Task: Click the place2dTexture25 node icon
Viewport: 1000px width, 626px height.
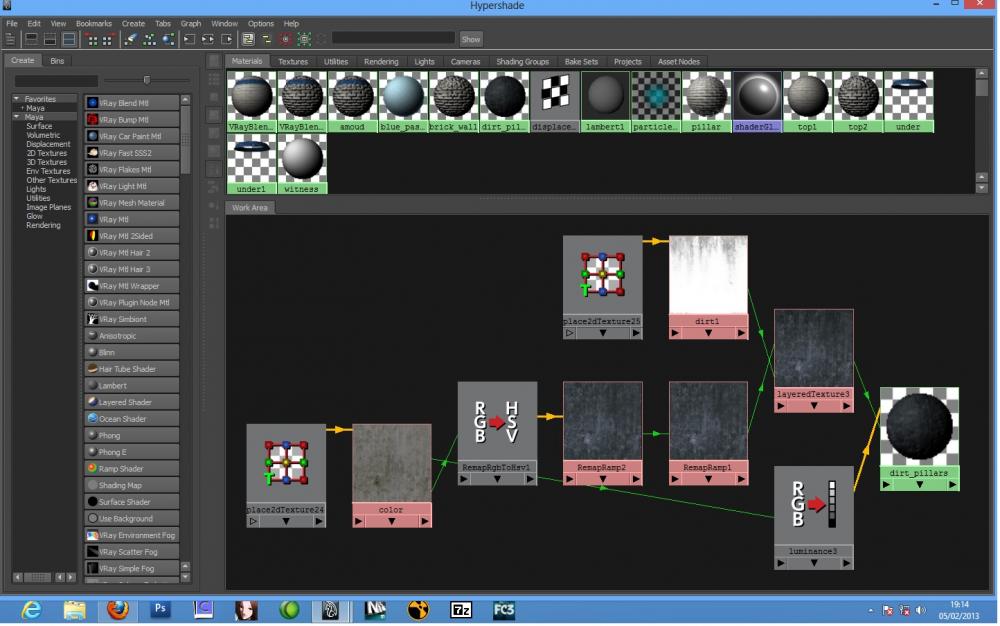Action: coord(602,275)
